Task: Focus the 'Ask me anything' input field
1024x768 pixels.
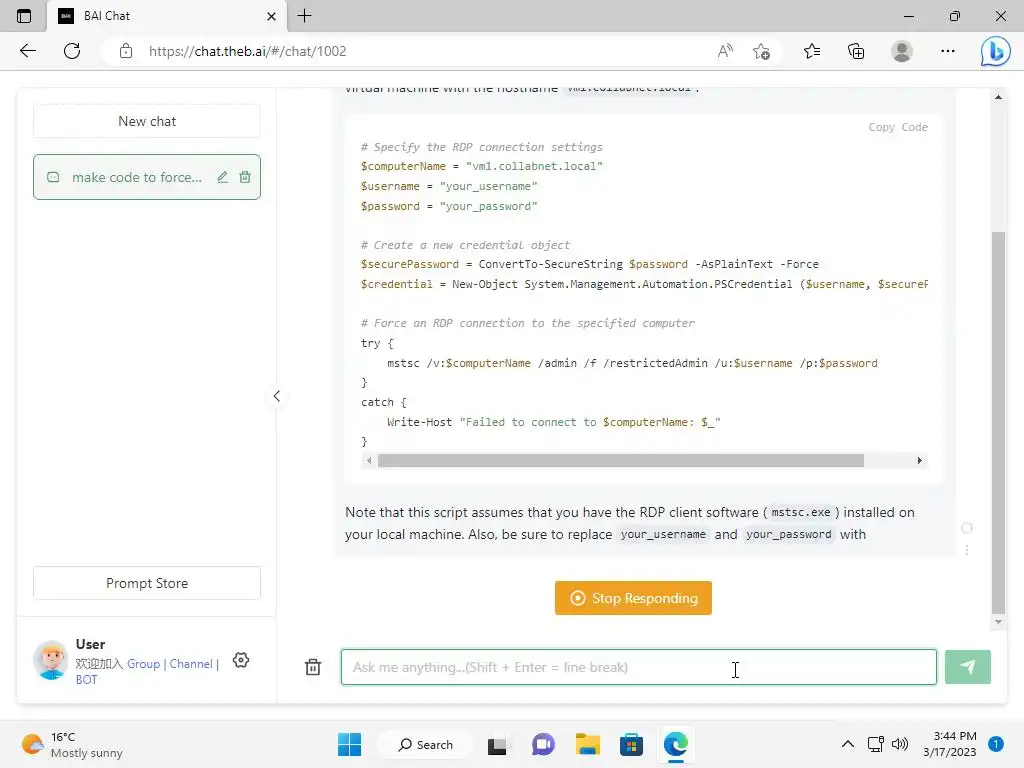Action: point(639,667)
